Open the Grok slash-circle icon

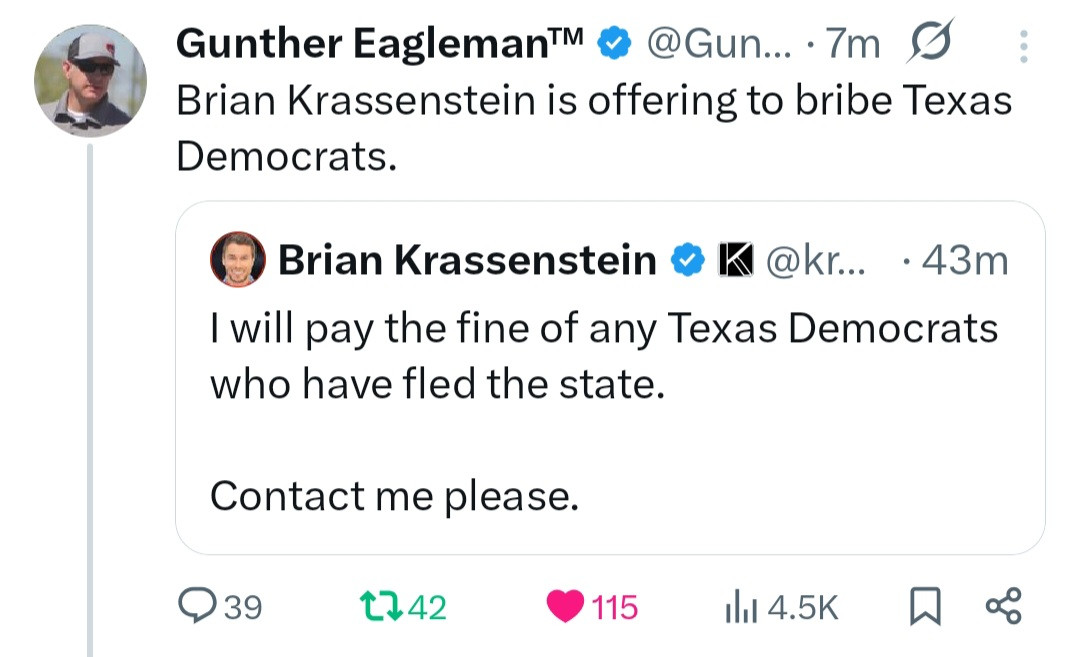(930, 42)
